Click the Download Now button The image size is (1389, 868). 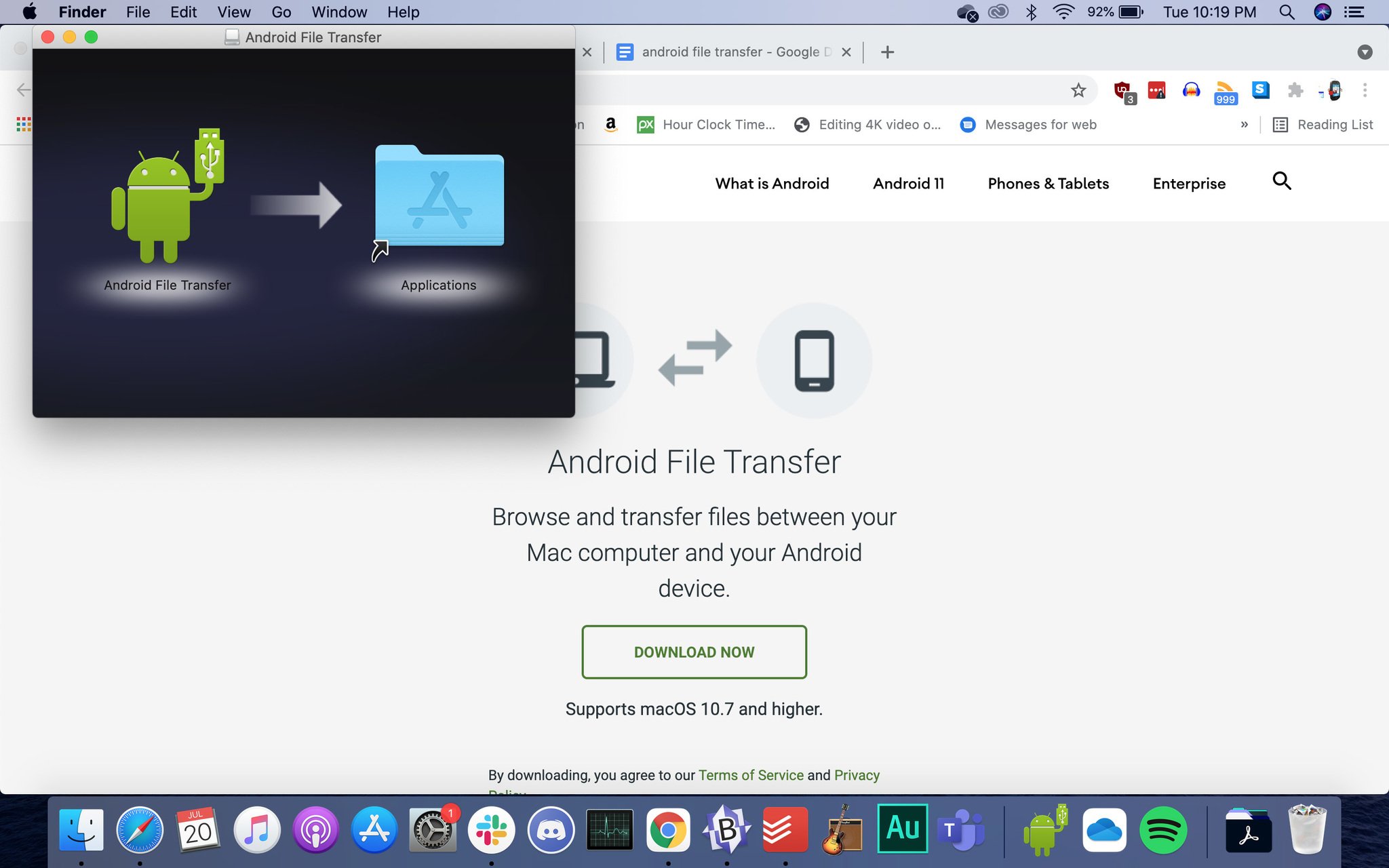[694, 652]
